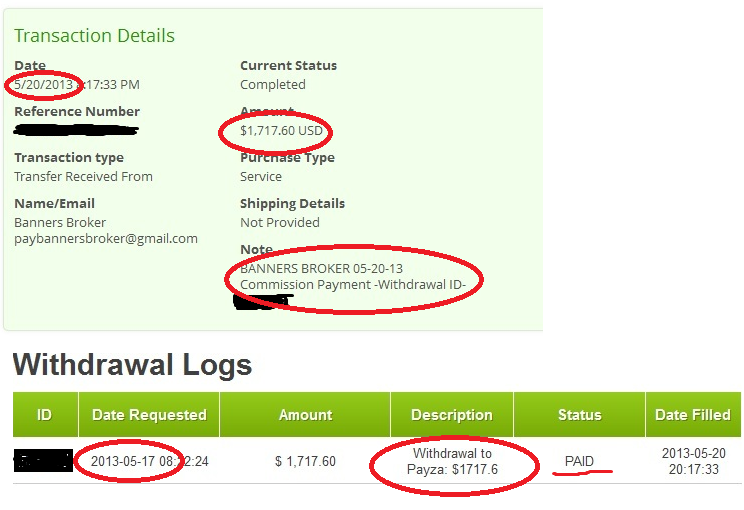This screenshot has height=510, width=744.
Task: Sort by the Status column header
Action: [579, 414]
